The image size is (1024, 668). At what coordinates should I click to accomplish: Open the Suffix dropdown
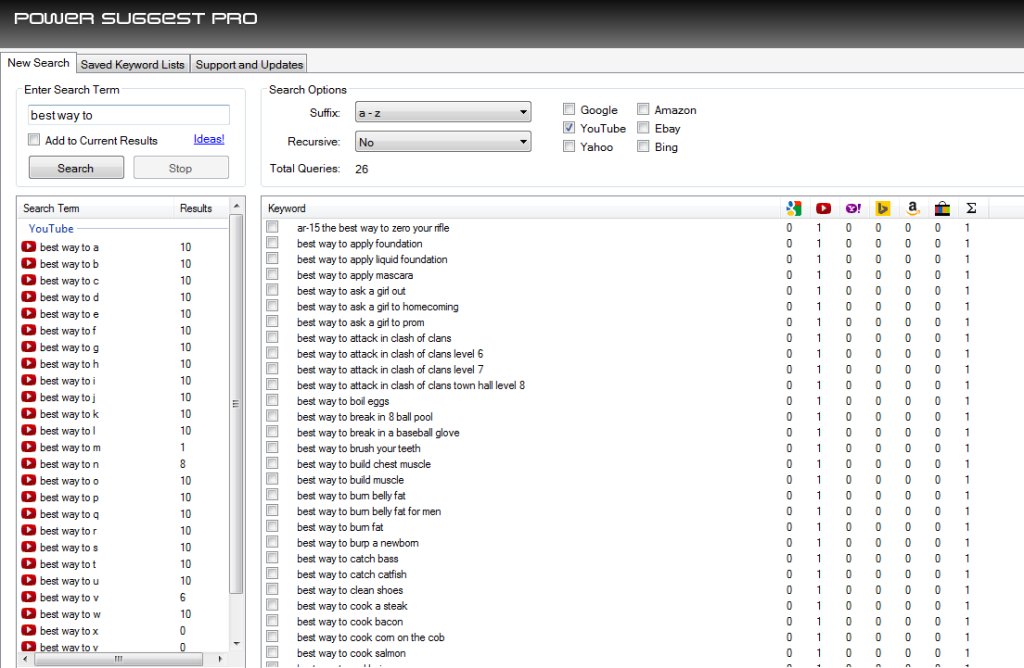coord(443,112)
